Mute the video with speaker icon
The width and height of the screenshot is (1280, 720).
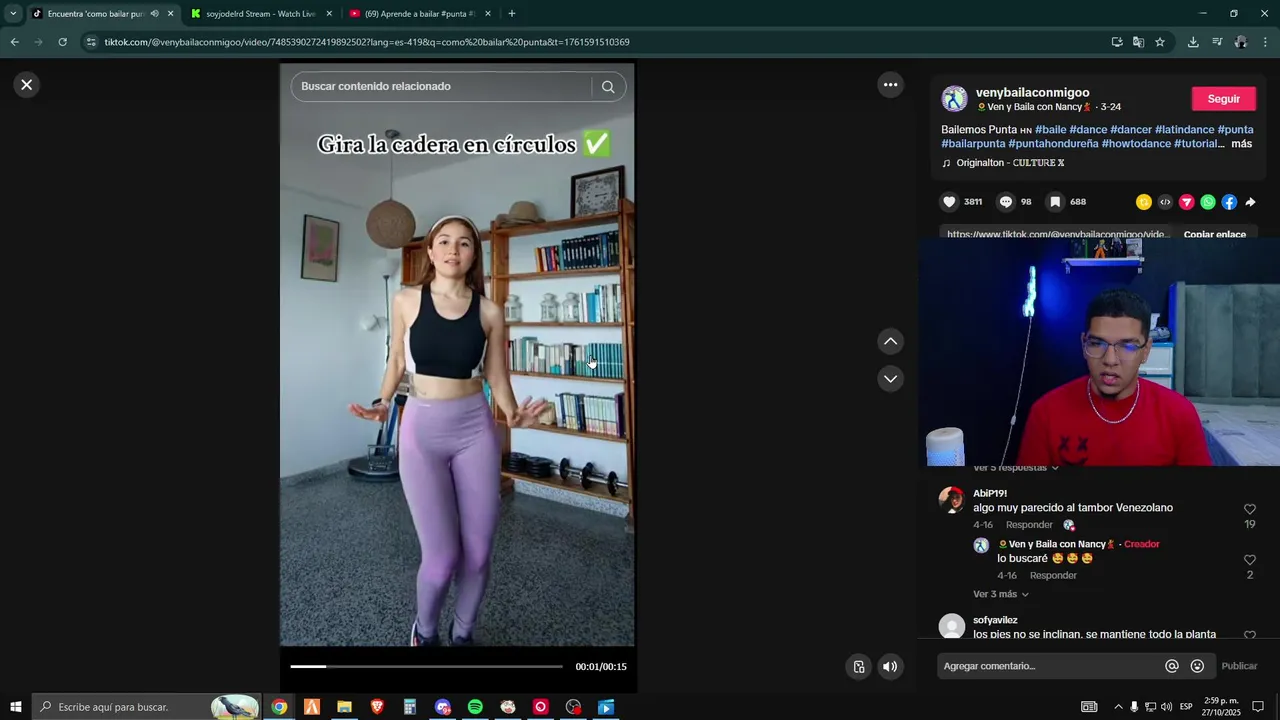point(890,667)
